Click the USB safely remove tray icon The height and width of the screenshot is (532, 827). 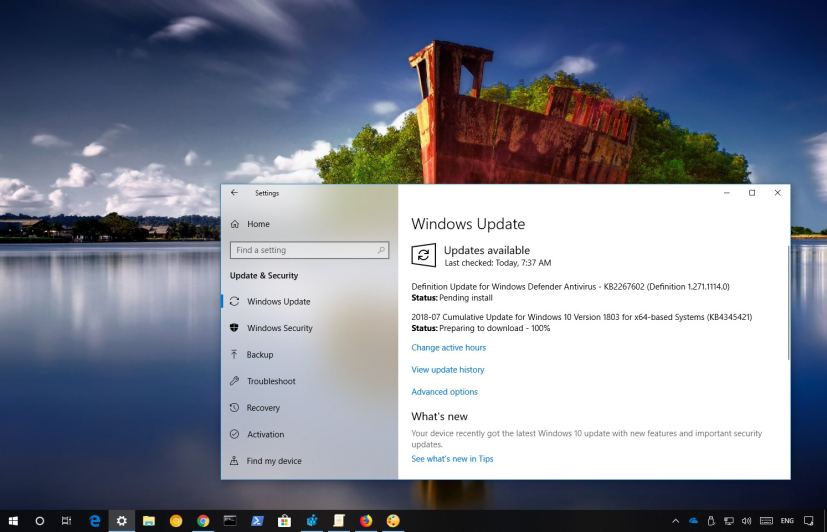pos(711,521)
